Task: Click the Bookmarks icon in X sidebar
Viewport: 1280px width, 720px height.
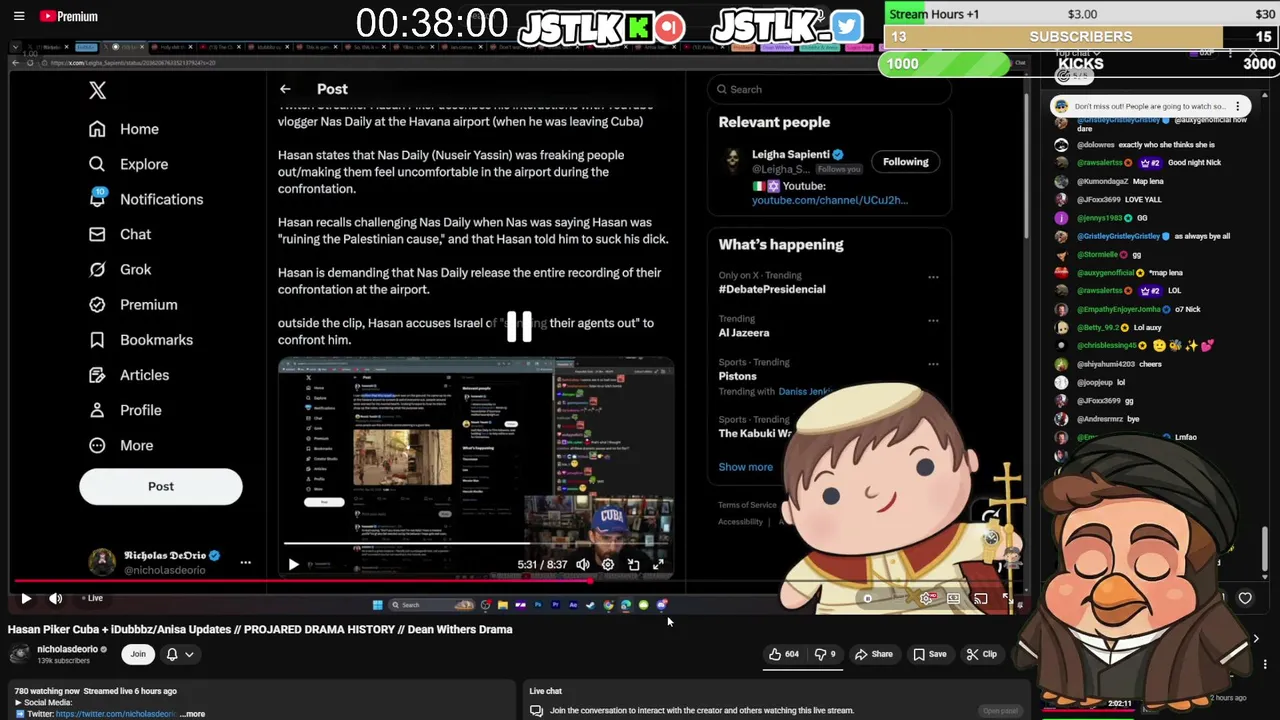Action: (97, 340)
